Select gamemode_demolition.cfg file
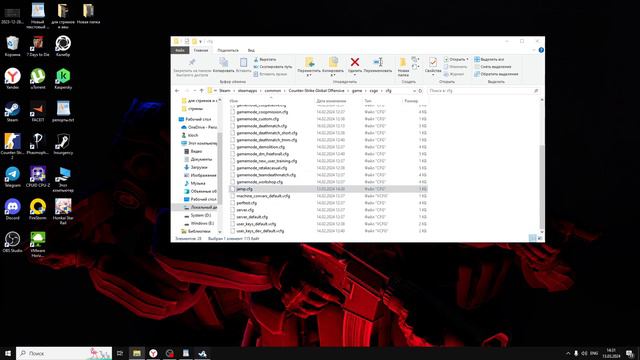The image size is (640, 360). point(260,147)
